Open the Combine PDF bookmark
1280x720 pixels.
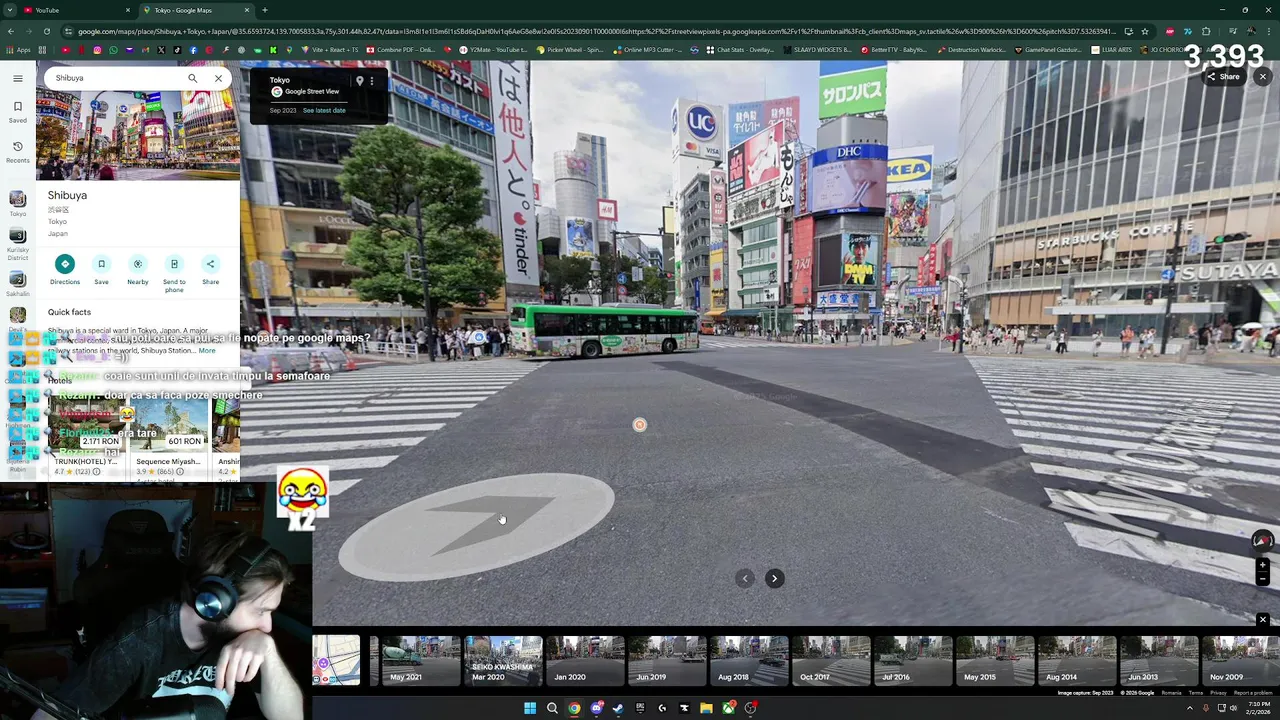pyautogui.click(x=400, y=49)
